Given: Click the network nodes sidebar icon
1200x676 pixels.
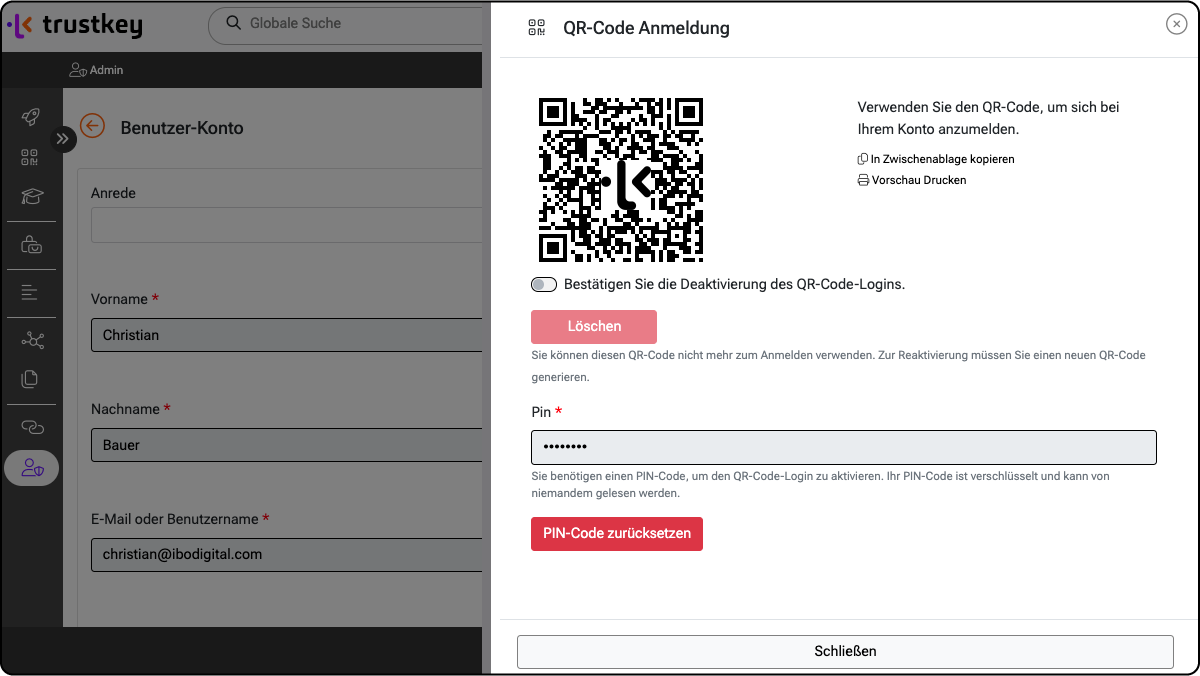Looking at the screenshot, I should tap(32, 341).
